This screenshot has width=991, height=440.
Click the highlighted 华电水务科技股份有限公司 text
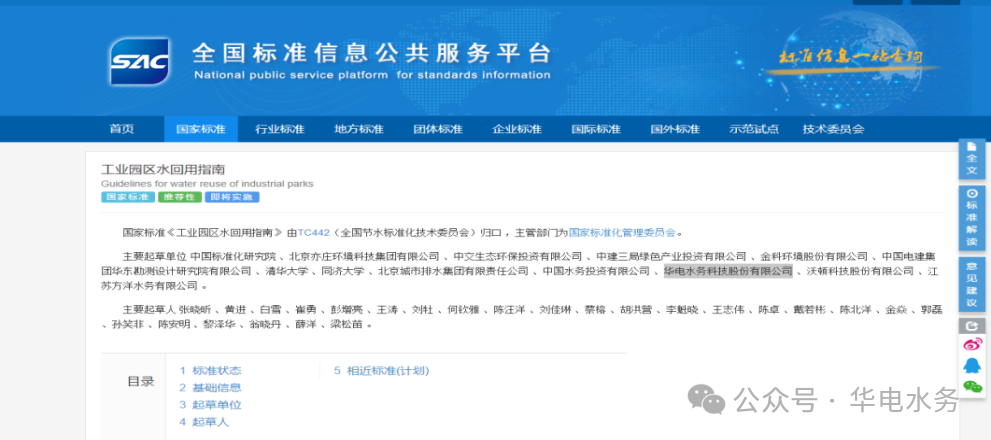click(x=727, y=271)
